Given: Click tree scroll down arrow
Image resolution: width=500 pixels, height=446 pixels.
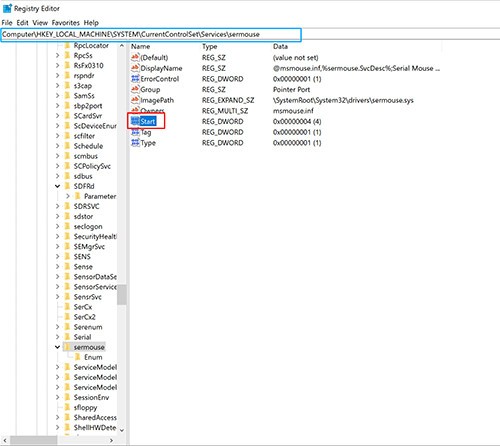Looking at the screenshot, I should click(x=122, y=430).
